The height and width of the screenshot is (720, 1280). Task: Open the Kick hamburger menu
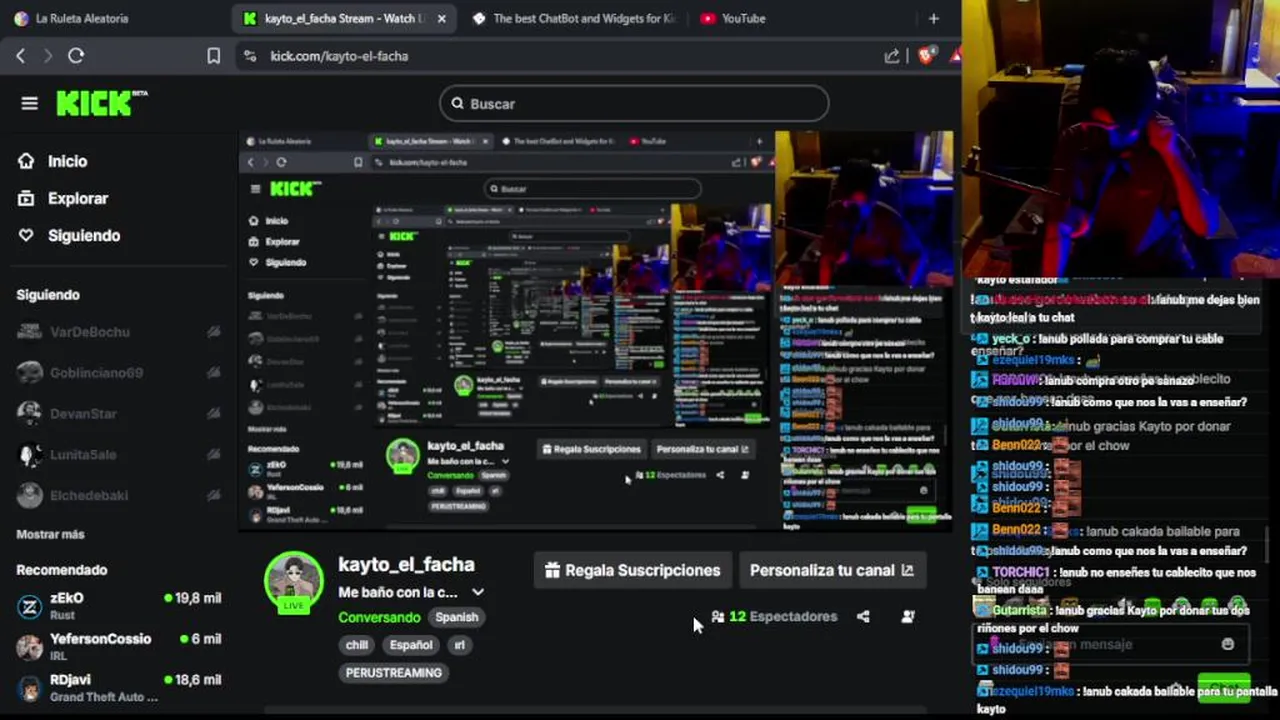point(29,103)
